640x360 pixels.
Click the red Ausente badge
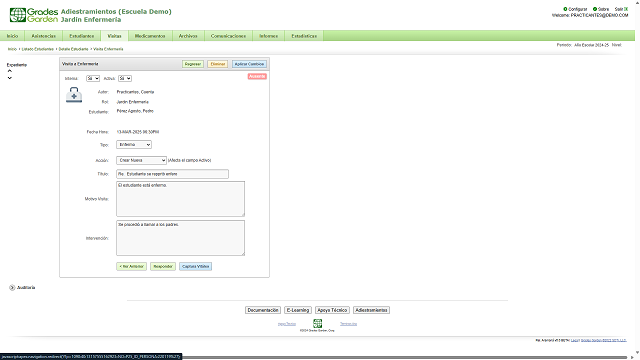[x=257, y=76]
